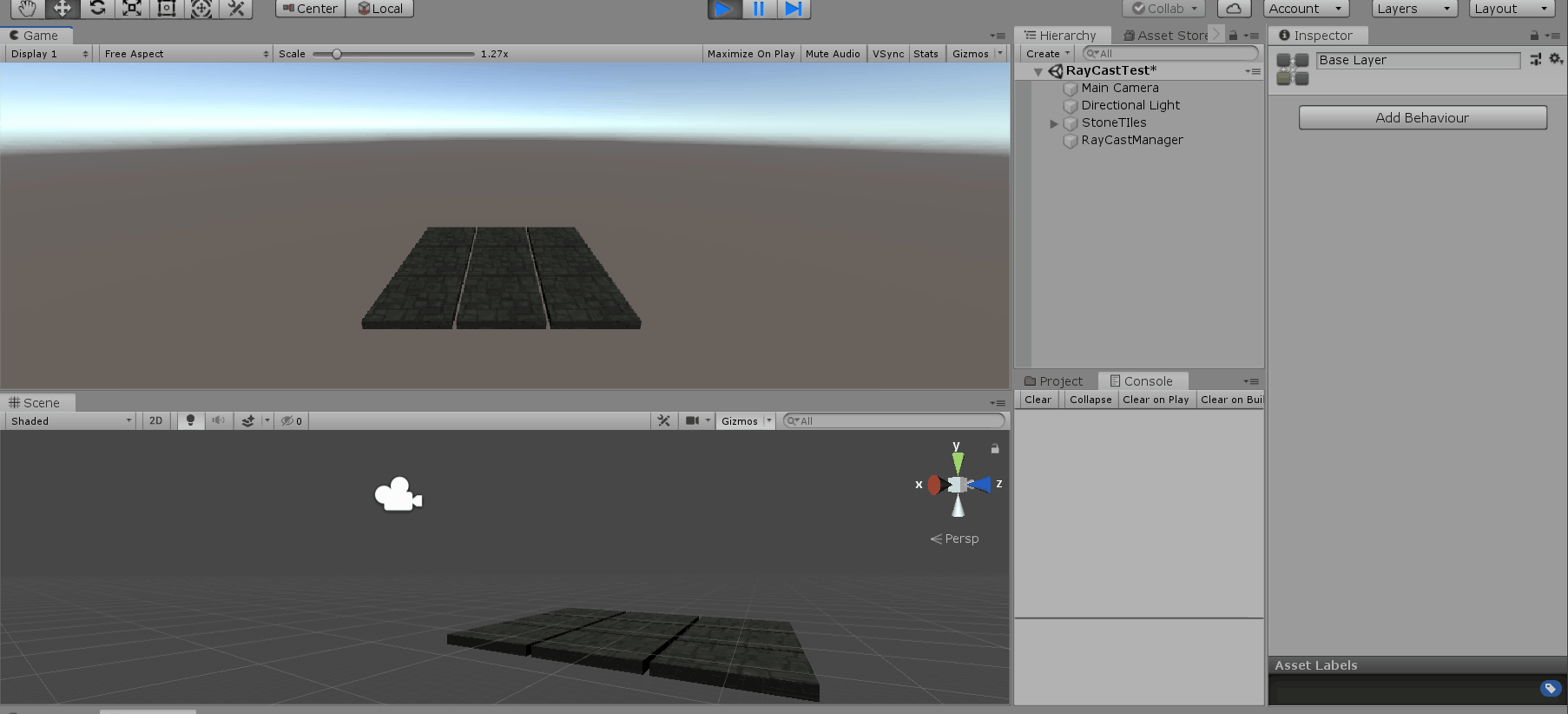This screenshot has width=1568, height=714.
Task: Pause playback with the Pause button
Action: (758, 9)
